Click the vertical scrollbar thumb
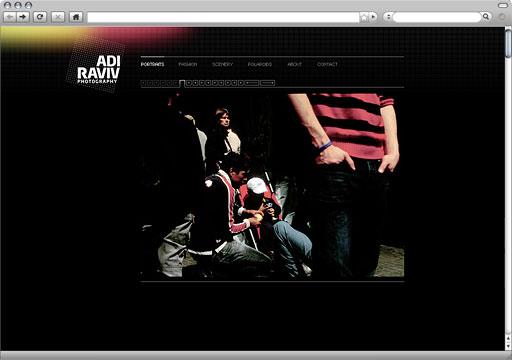 508,43
